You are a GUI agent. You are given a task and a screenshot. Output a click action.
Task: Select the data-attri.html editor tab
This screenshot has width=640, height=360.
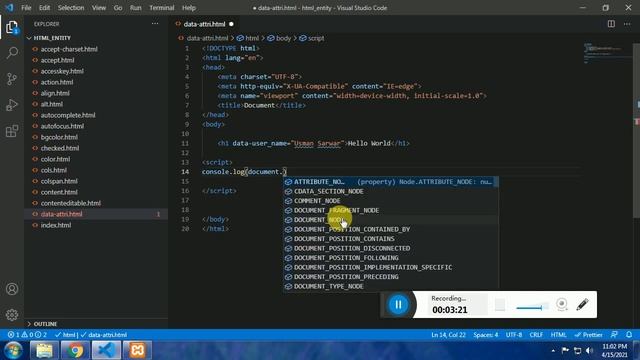click(x=204, y=24)
